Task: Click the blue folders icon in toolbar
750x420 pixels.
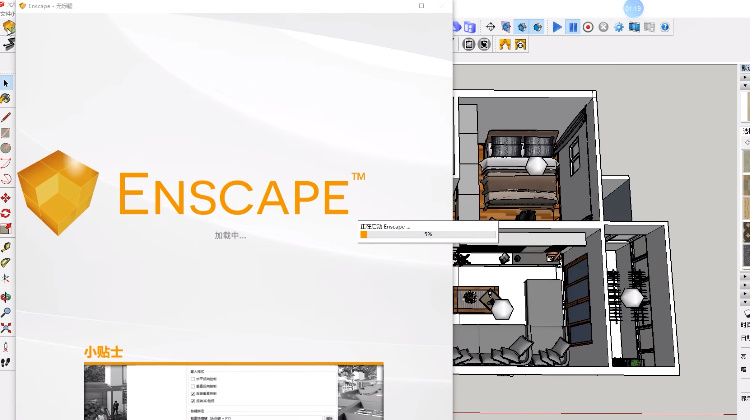Action: pos(470,27)
